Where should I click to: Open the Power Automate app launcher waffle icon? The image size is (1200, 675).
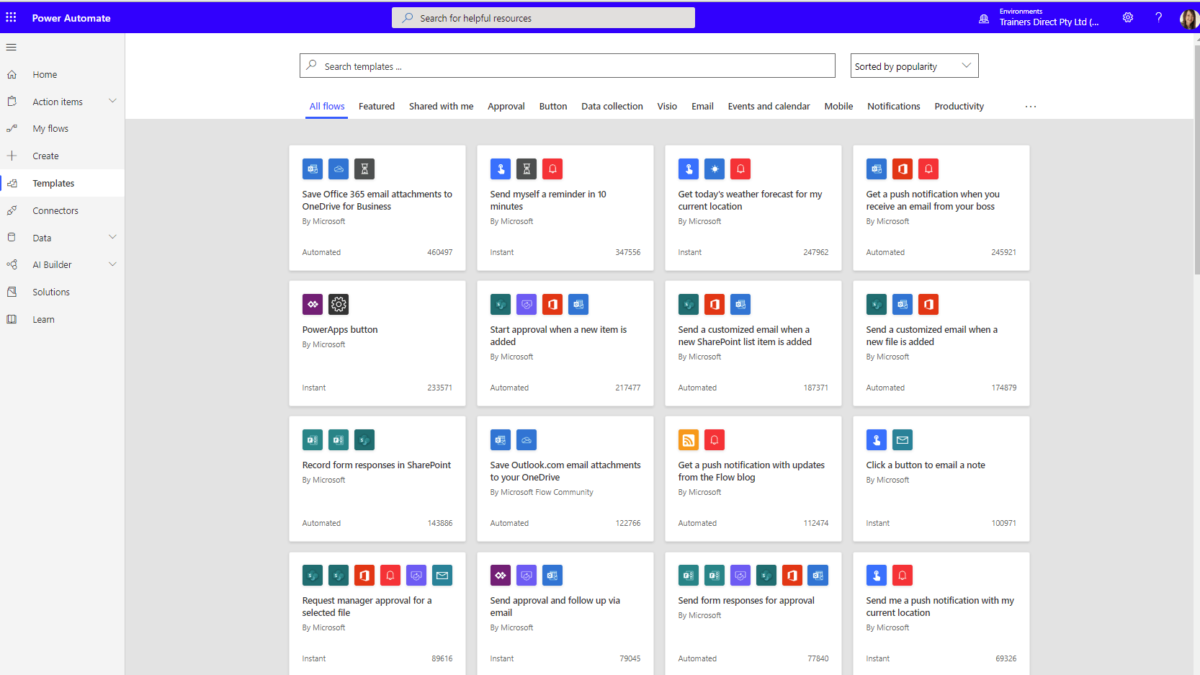coord(11,17)
